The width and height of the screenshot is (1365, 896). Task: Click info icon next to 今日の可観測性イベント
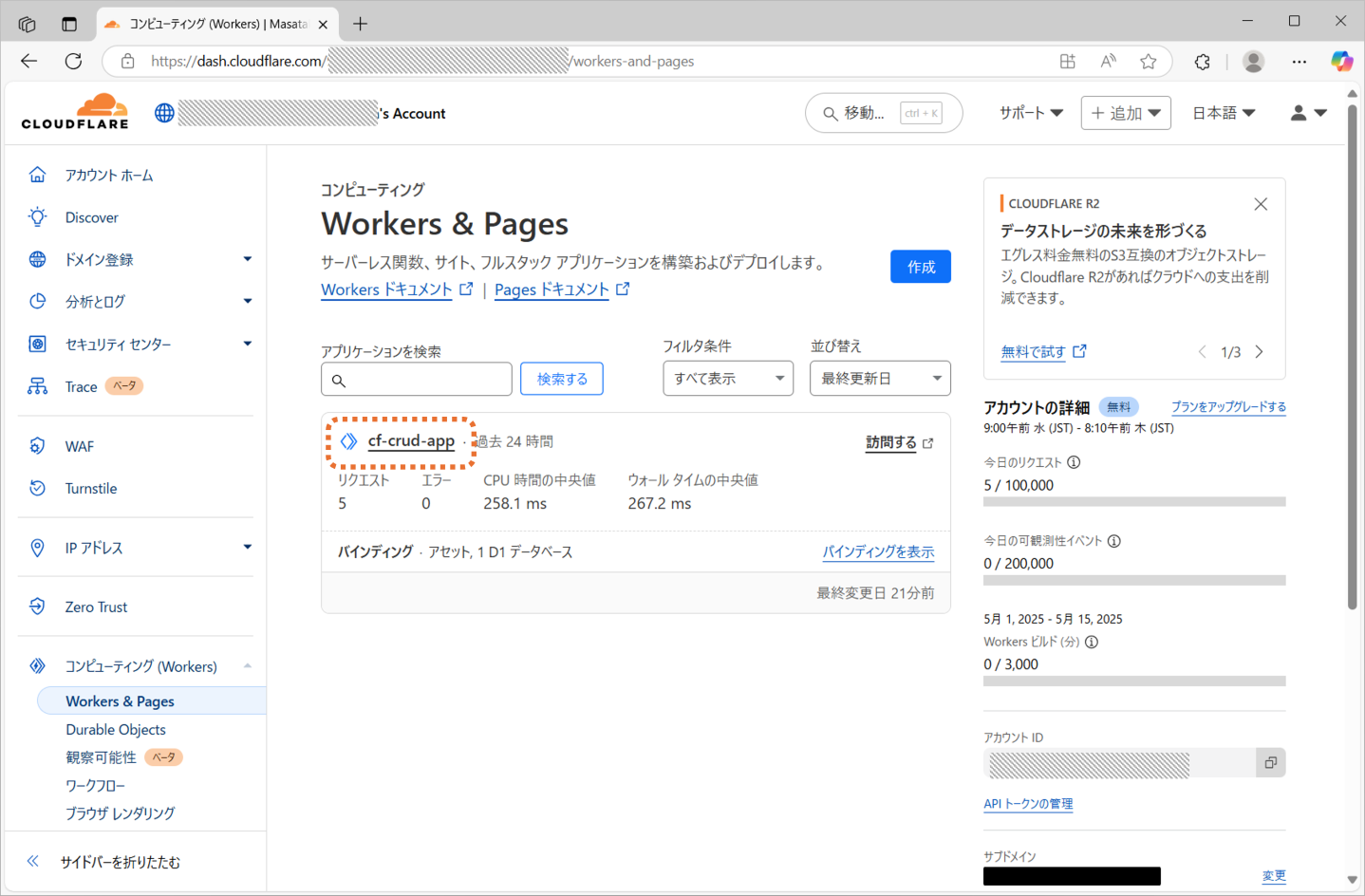(1114, 541)
